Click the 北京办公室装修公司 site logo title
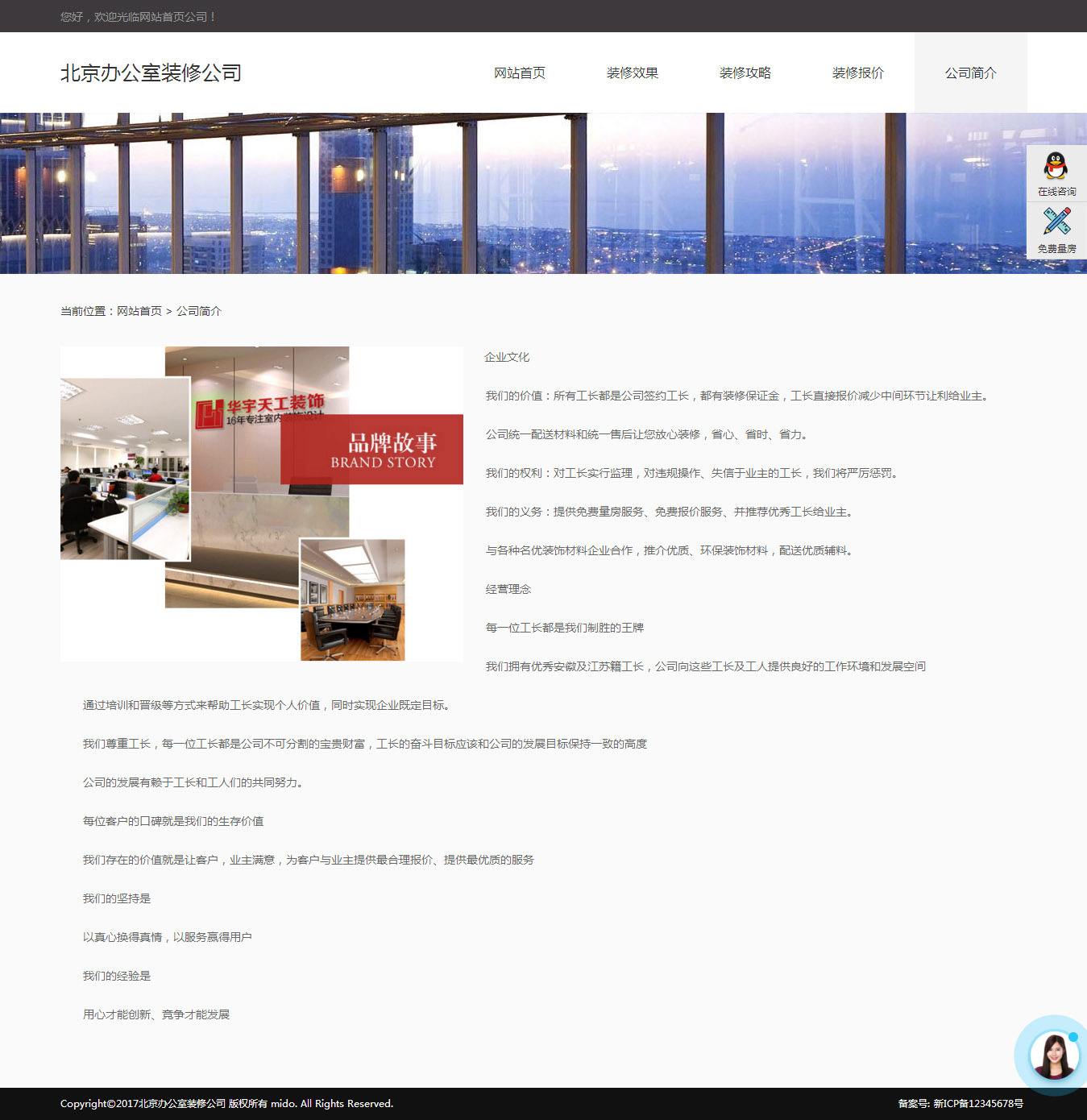Screen dimensions: 1087x1120 point(151,73)
